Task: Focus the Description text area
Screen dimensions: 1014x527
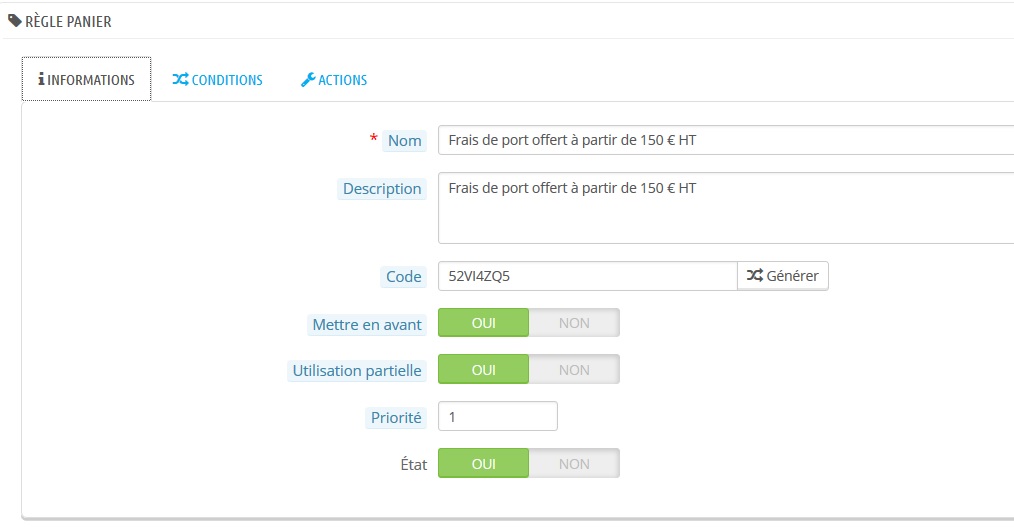Action: pyautogui.click(x=726, y=208)
